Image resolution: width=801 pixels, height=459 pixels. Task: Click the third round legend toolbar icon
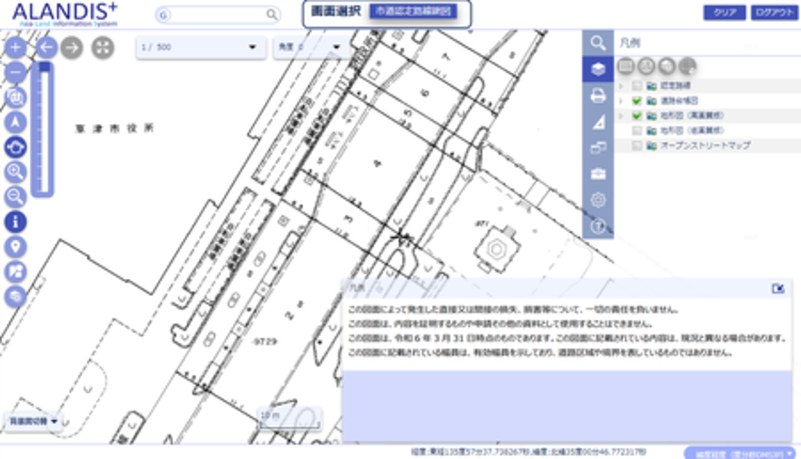coord(667,66)
